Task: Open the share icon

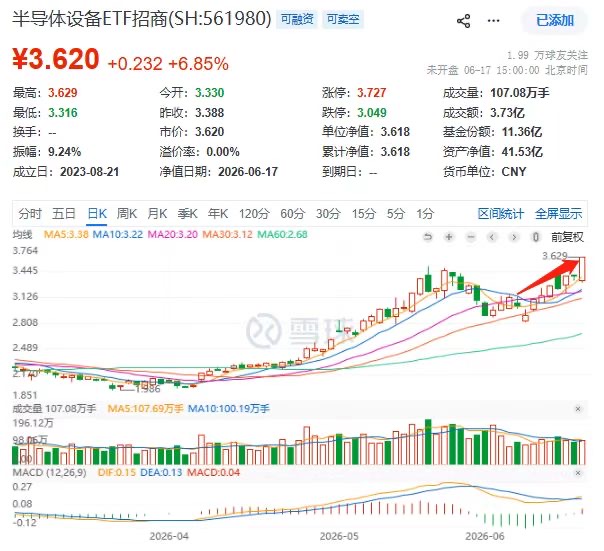Action: [463, 20]
